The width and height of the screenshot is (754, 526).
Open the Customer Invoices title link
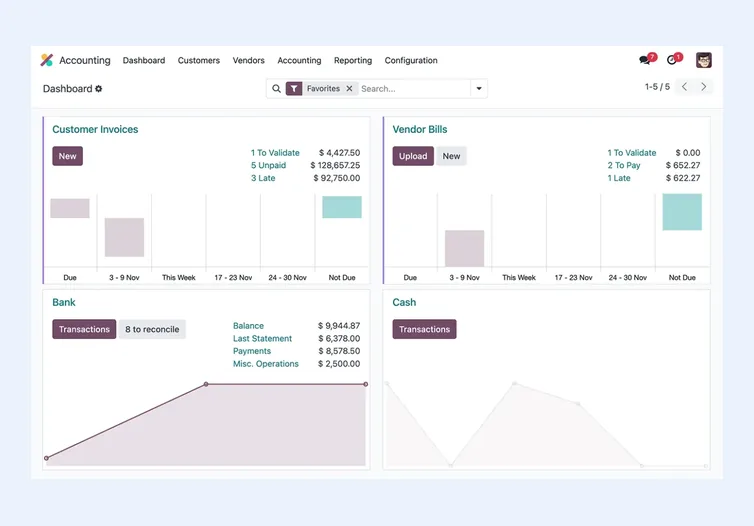[x=95, y=129]
